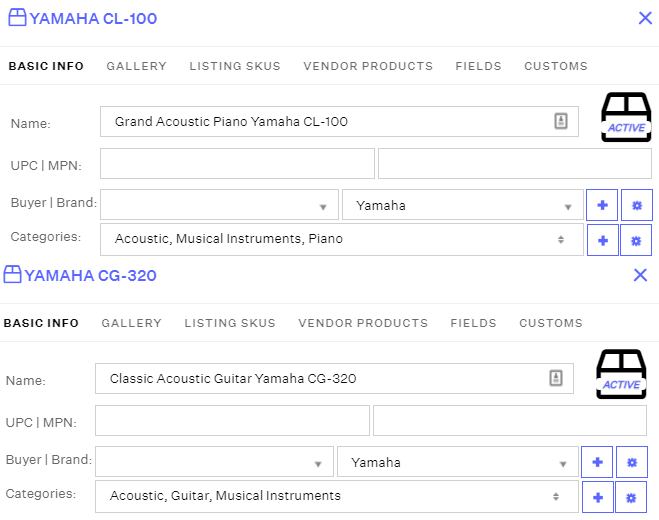This screenshot has height=520, width=659.
Task: Open the Buyer dropdown in the CG-320 panel
Action: 214,462
